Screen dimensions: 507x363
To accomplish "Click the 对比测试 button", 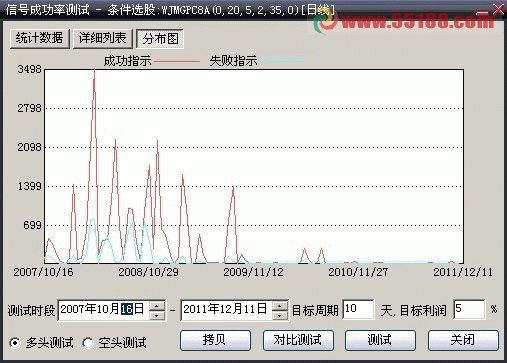I will pyautogui.click(x=298, y=340).
